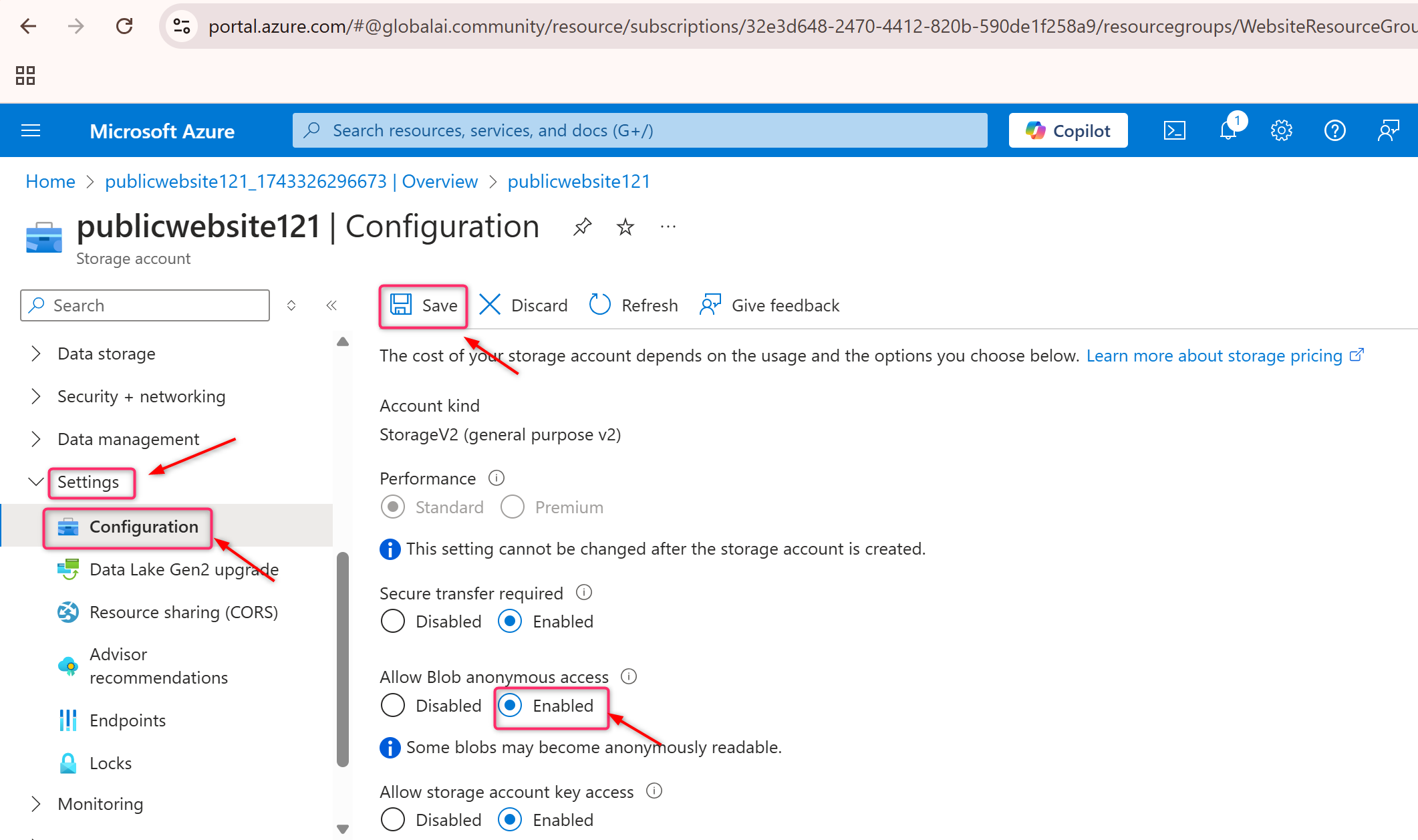Show info tooltip for Allow Blob anonymous access

tap(629, 676)
